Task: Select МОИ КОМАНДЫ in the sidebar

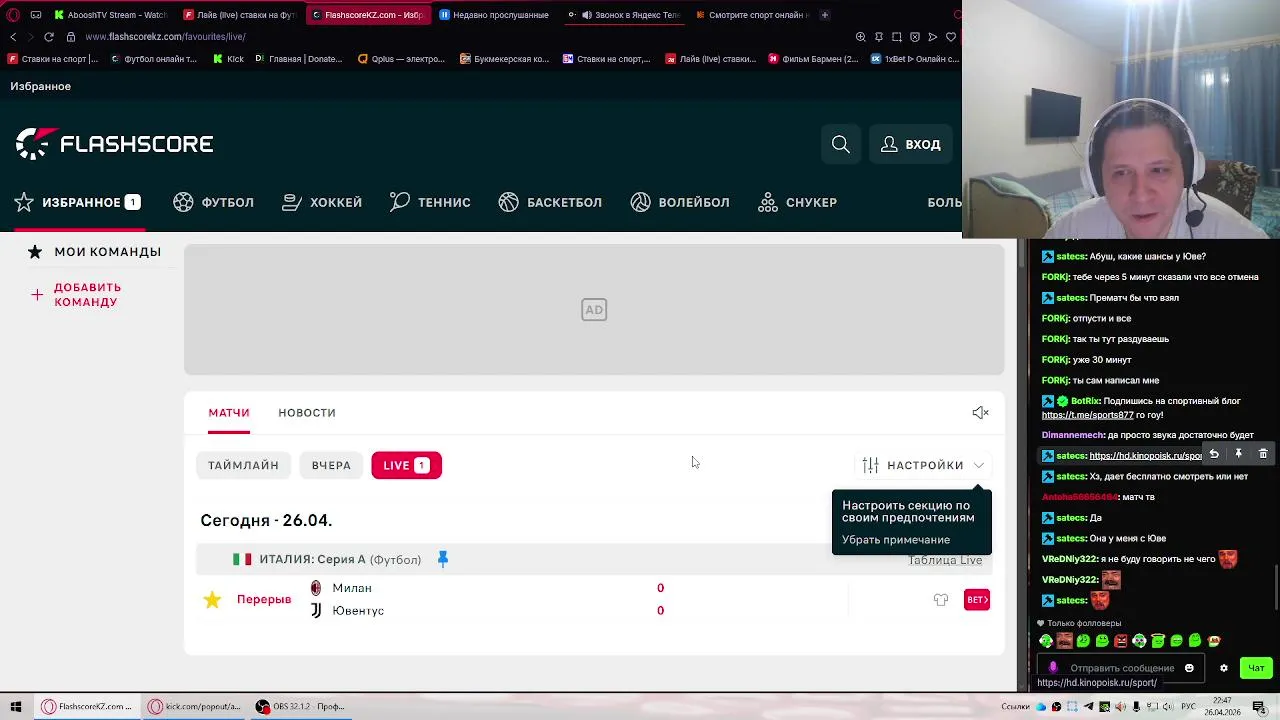Action: [x=107, y=252]
